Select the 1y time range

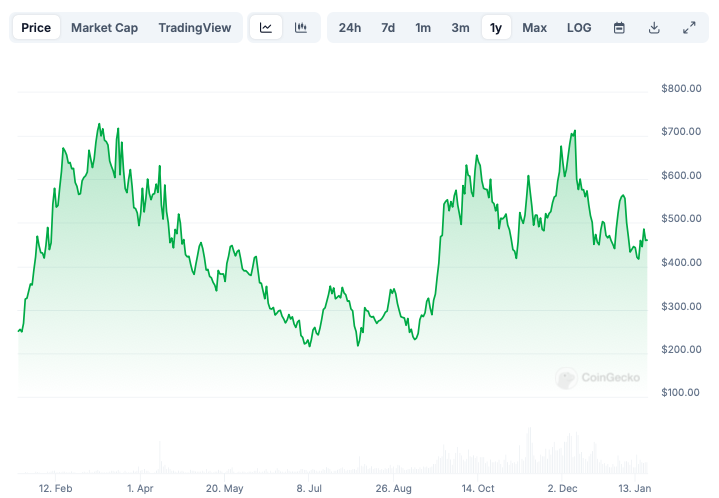tap(496, 28)
